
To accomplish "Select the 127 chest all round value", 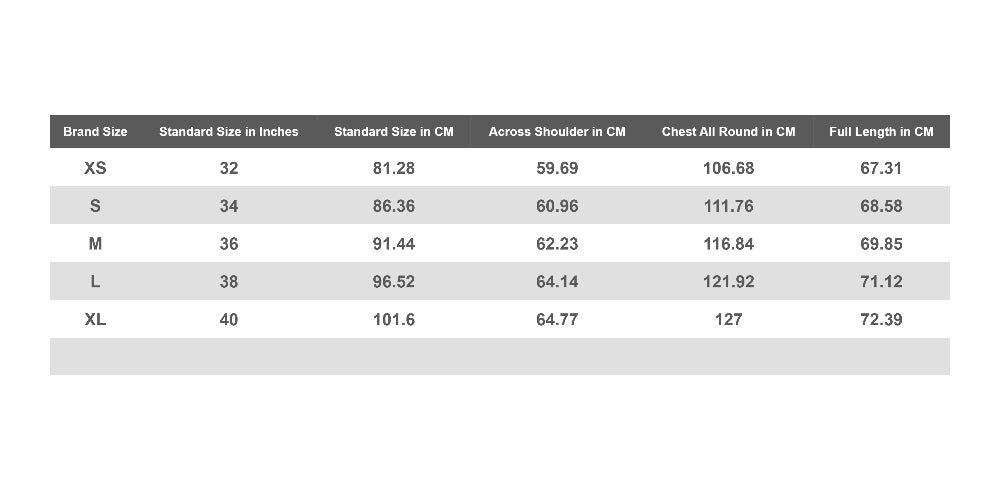I will coord(728,319).
